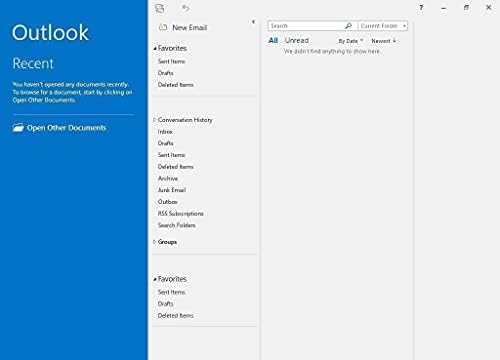Click the New Email envelope icon
500x360 pixels.
coord(163,27)
